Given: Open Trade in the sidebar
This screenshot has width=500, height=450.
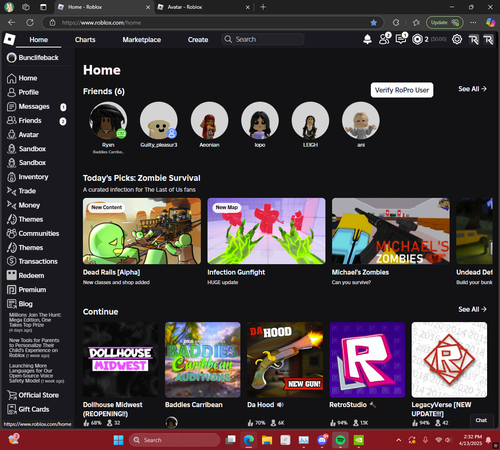Looking at the screenshot, I should point(21,191).
